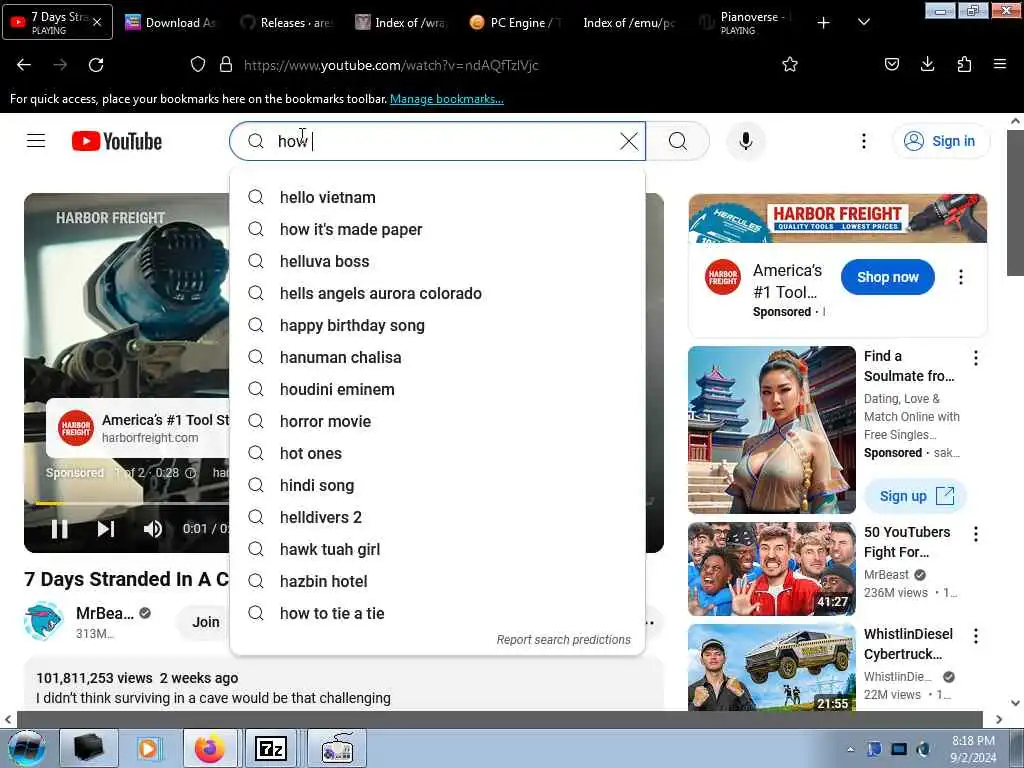This screenshot has width=1024, height=768.
Task: Select suggestion helluva boss
Action: (438, 261)
